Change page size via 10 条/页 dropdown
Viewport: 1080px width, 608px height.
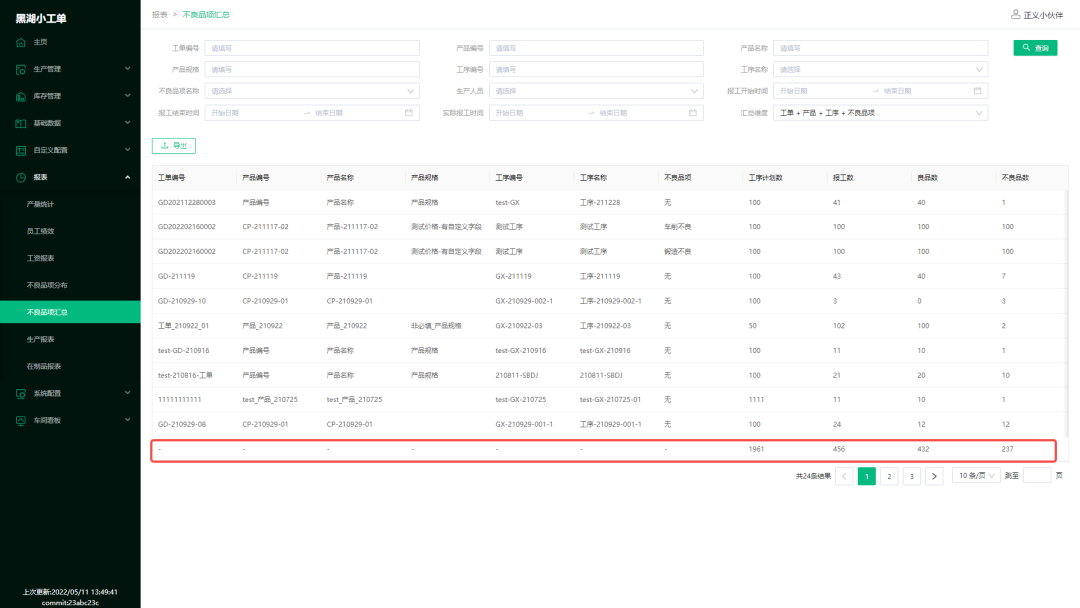point(976,476)
